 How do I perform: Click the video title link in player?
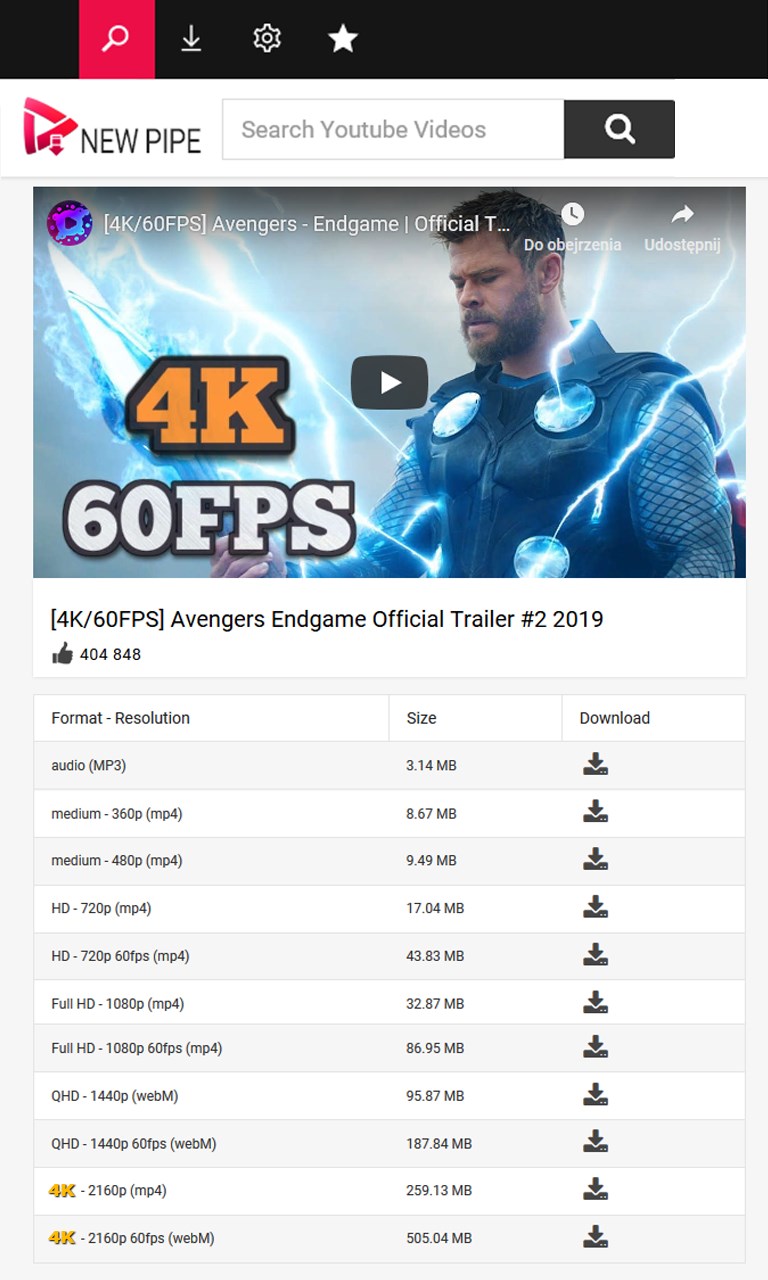(x=307, y=224)
